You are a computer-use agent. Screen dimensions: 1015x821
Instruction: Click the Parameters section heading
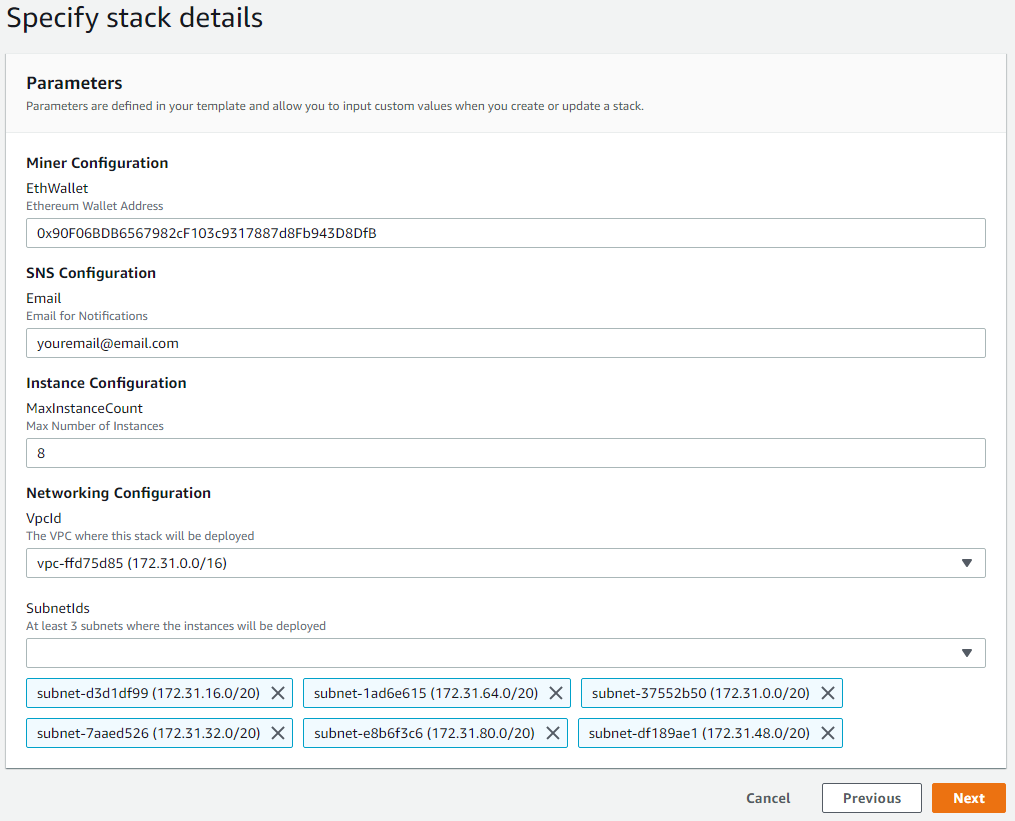pos(74,83)
